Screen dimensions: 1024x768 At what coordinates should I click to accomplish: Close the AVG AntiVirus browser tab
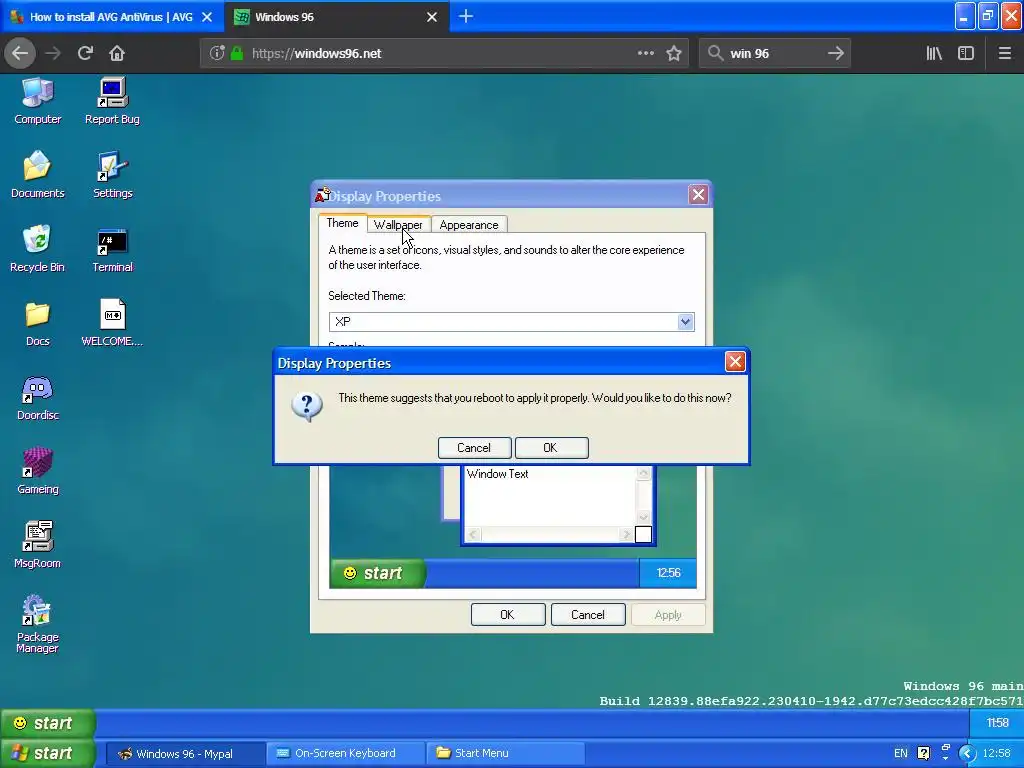pyautogui.click(x=207, y=17)
